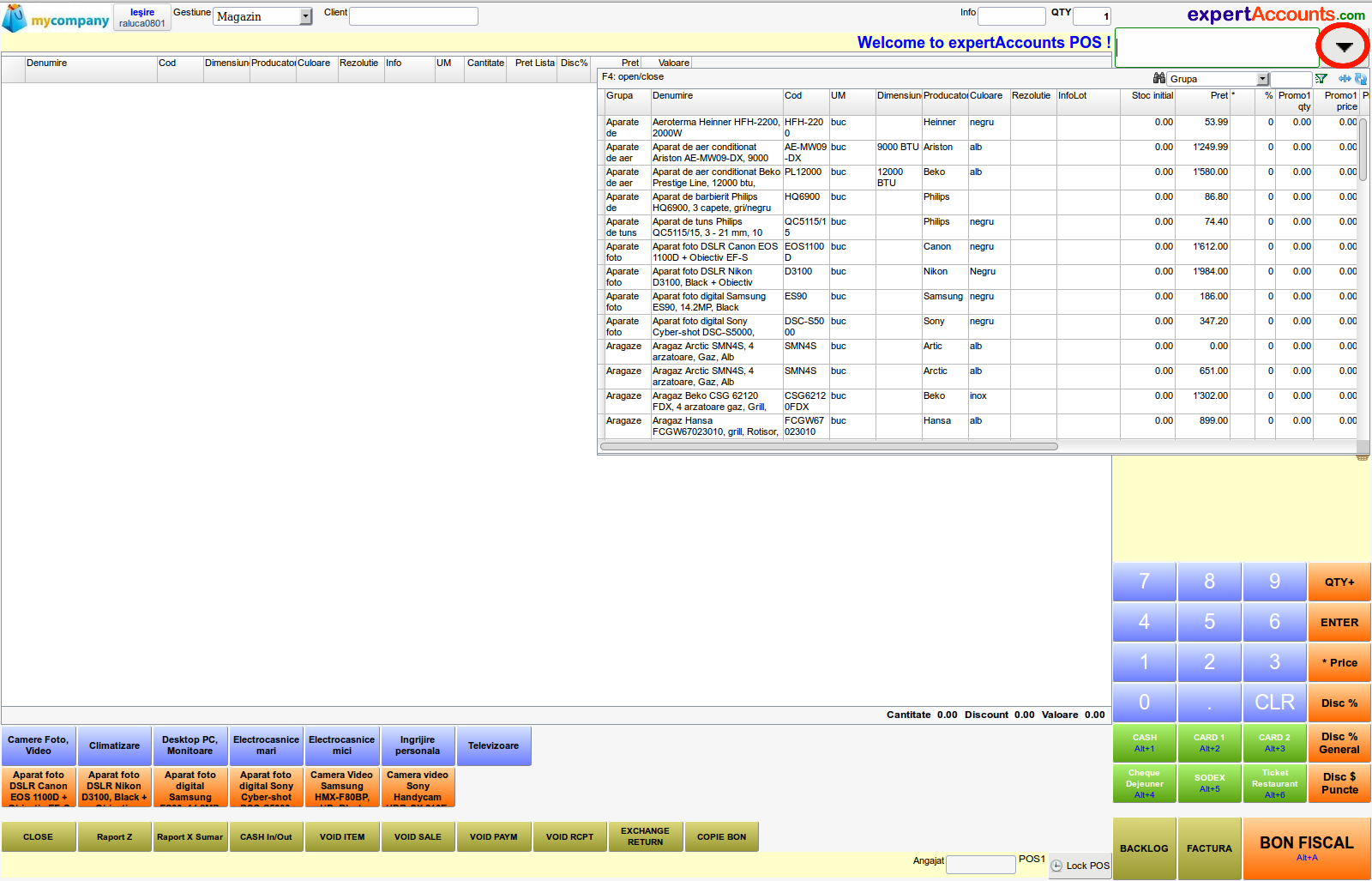The image size is (1372, 881).
Task: Click Disc $ Puncte button
Action: pyautogui.click(x=1339, y=784)
